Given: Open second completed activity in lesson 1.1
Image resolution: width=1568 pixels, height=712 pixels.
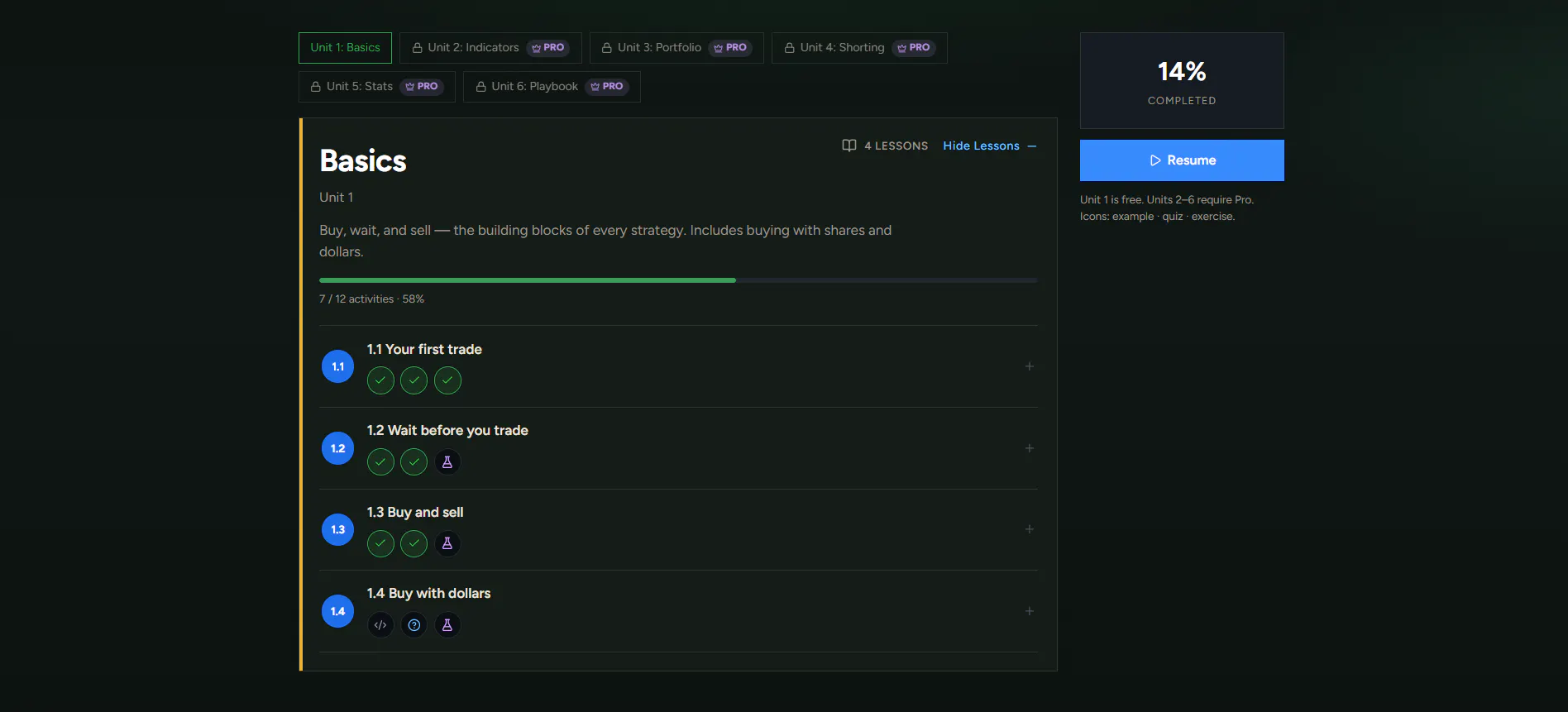Looking at the screenshot, I should click(x=414, y=380).
